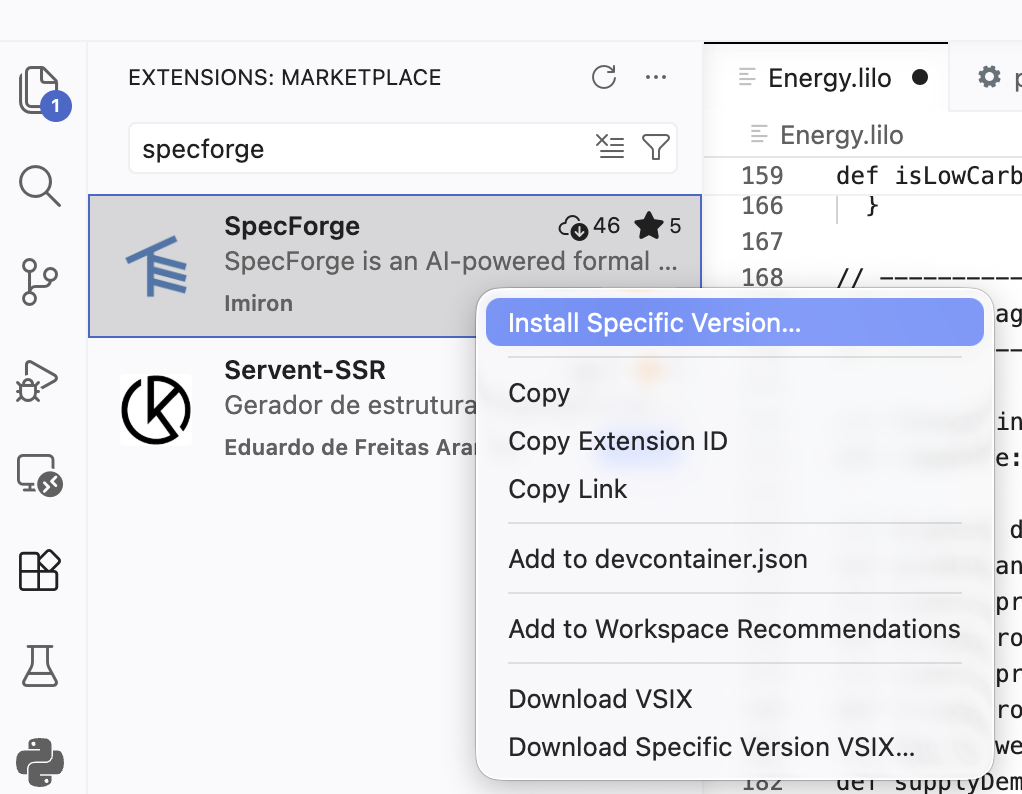Choose Copy Link menu item
This screenshot has height=794, width=1022.
tap(735, 490)
